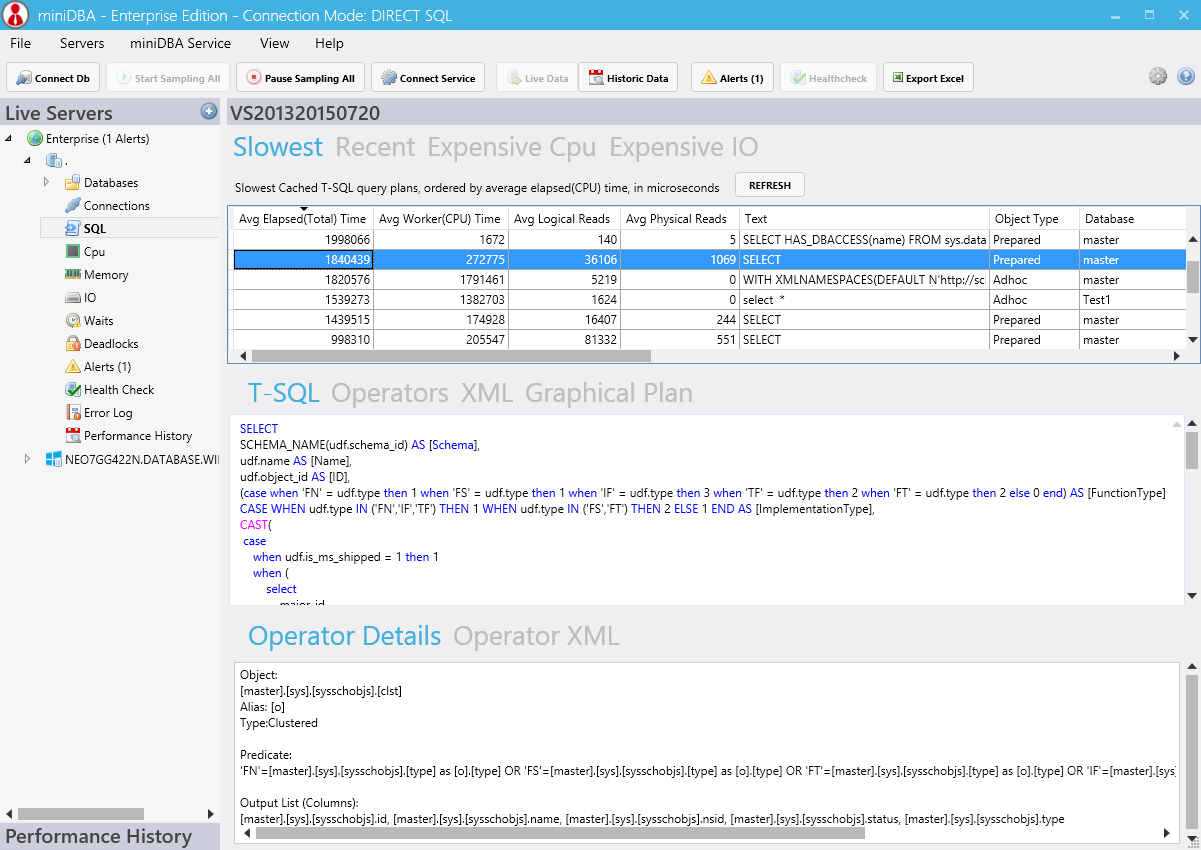This screenshot has height=850, width=1201.
Task: Open settings via the gear icon
Action: (x=1158, y=77)
